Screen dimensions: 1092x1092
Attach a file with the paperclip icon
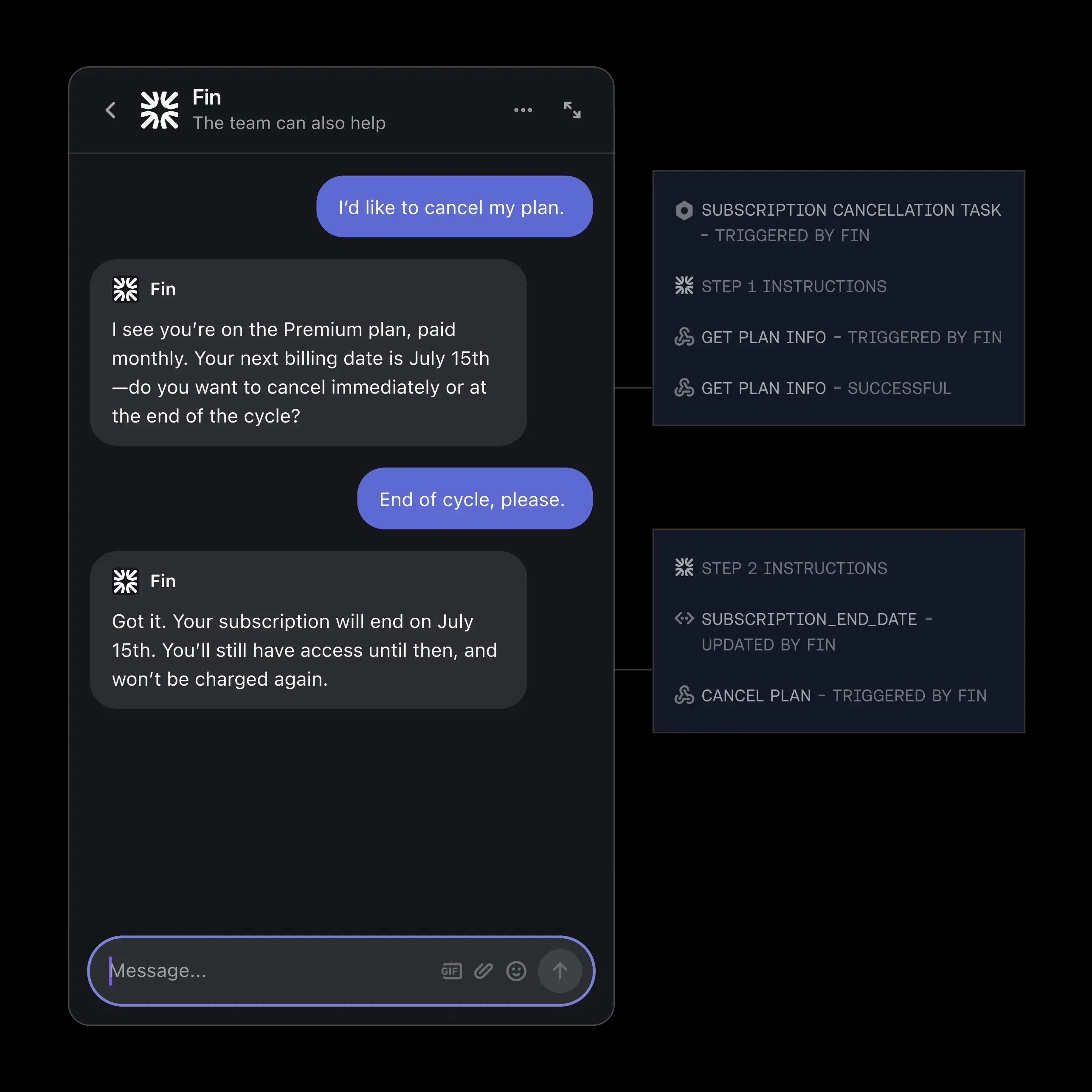pos(483,971)
